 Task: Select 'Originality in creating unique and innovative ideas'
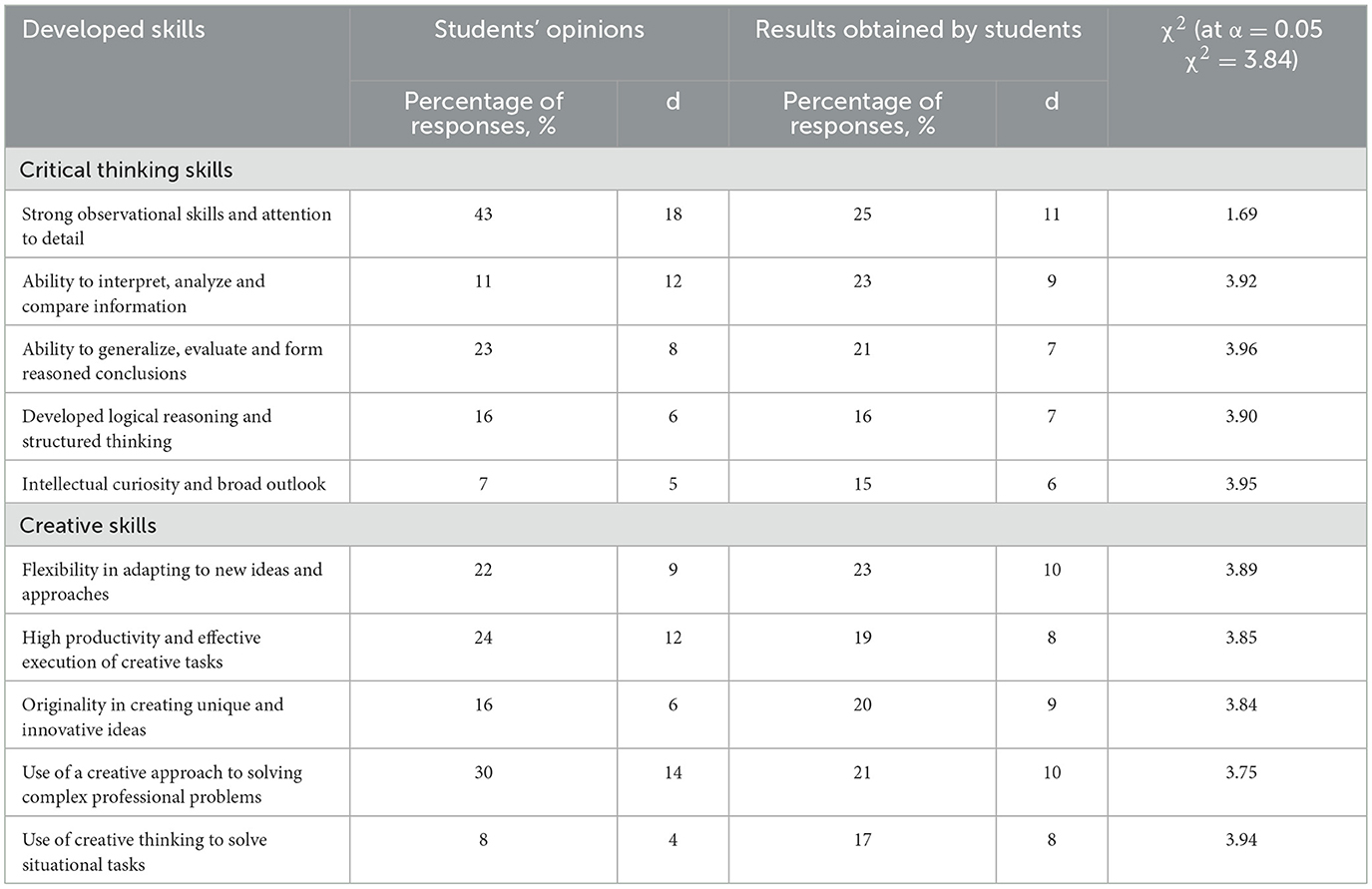pos(153,716)
